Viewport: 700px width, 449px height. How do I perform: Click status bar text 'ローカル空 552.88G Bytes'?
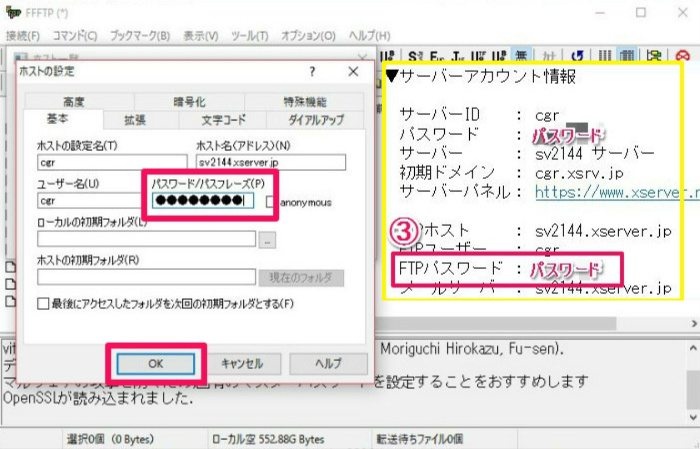pyautogui.click(x=268, y=439)
